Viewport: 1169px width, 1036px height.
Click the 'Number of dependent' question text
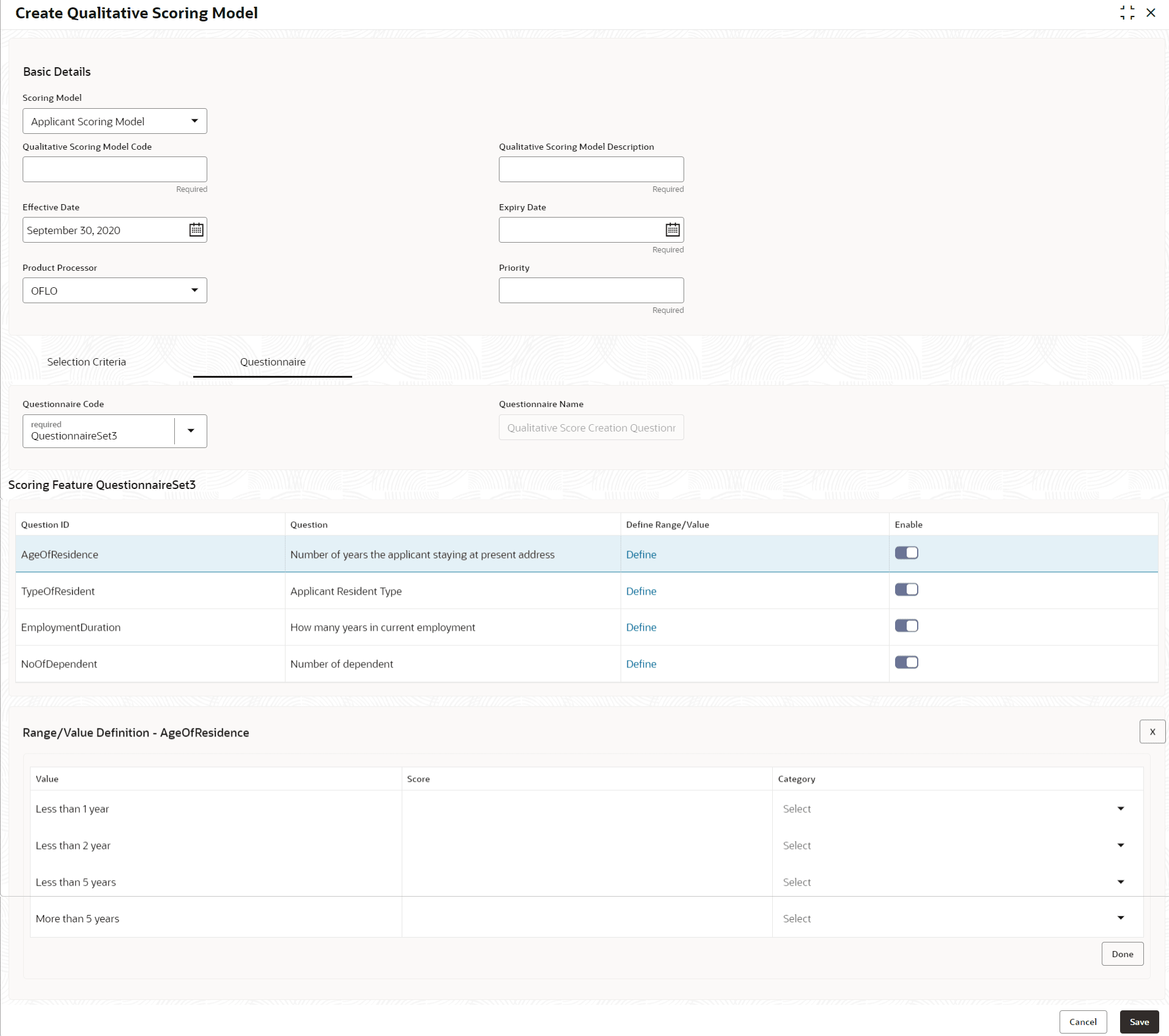[x=342, y=664]
